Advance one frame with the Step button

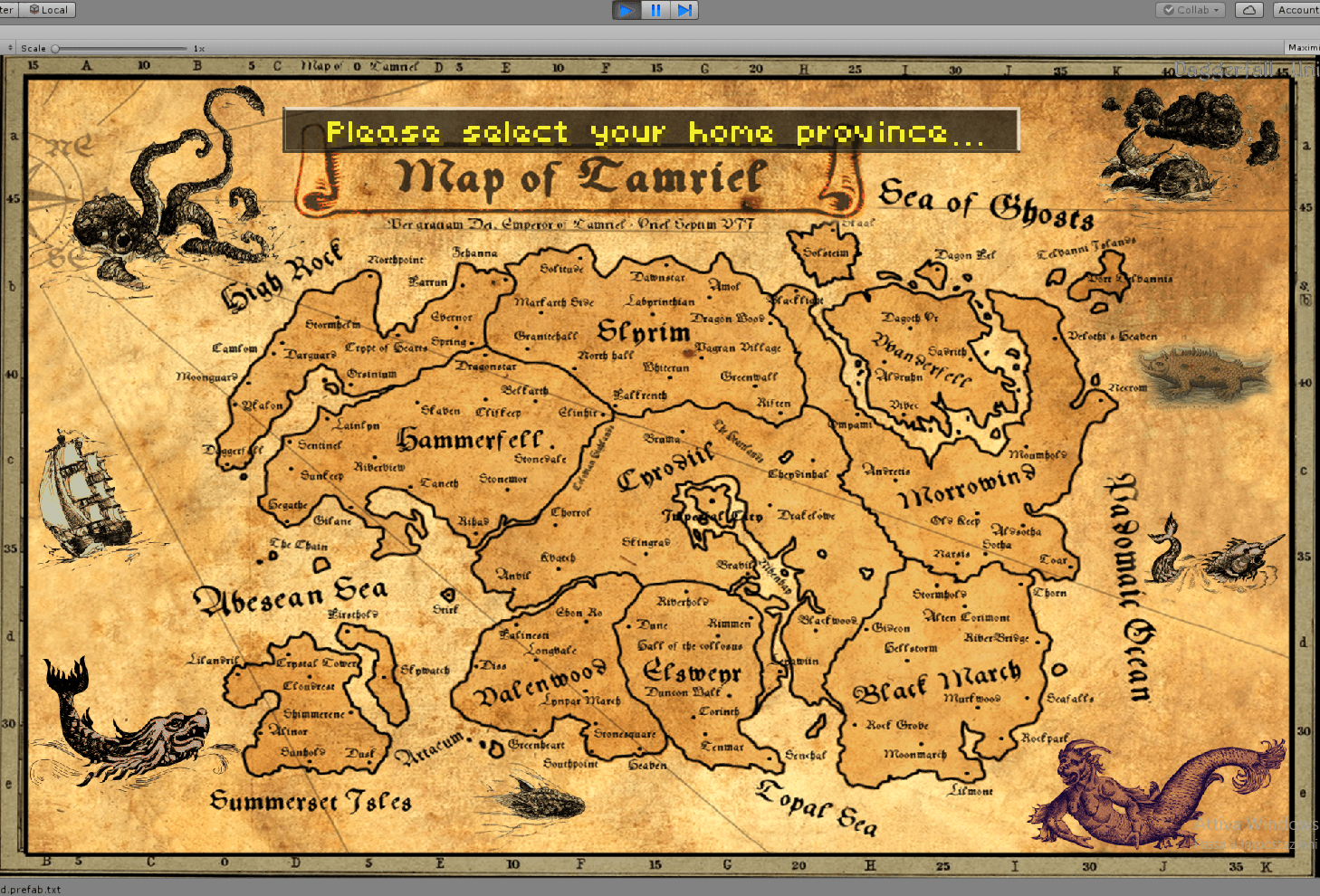[684, 10]
